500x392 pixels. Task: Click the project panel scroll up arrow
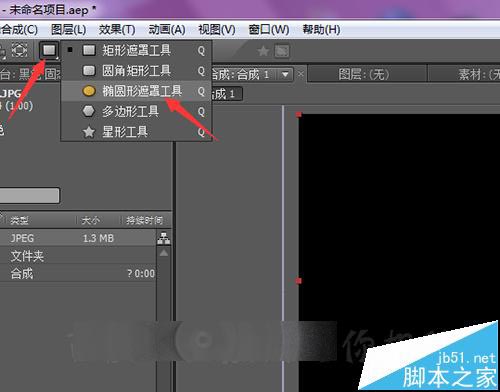pos(164,253)
